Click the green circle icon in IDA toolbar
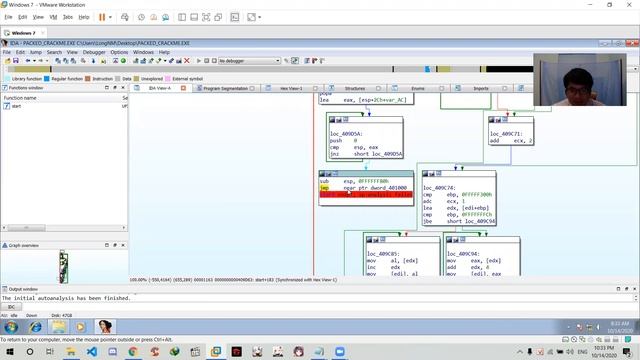 pyautogui.click(x=123, y=61)
